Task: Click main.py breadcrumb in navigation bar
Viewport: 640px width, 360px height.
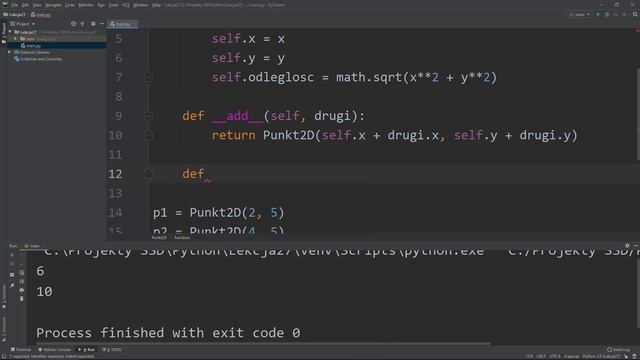Action: [x=40, y=15]
